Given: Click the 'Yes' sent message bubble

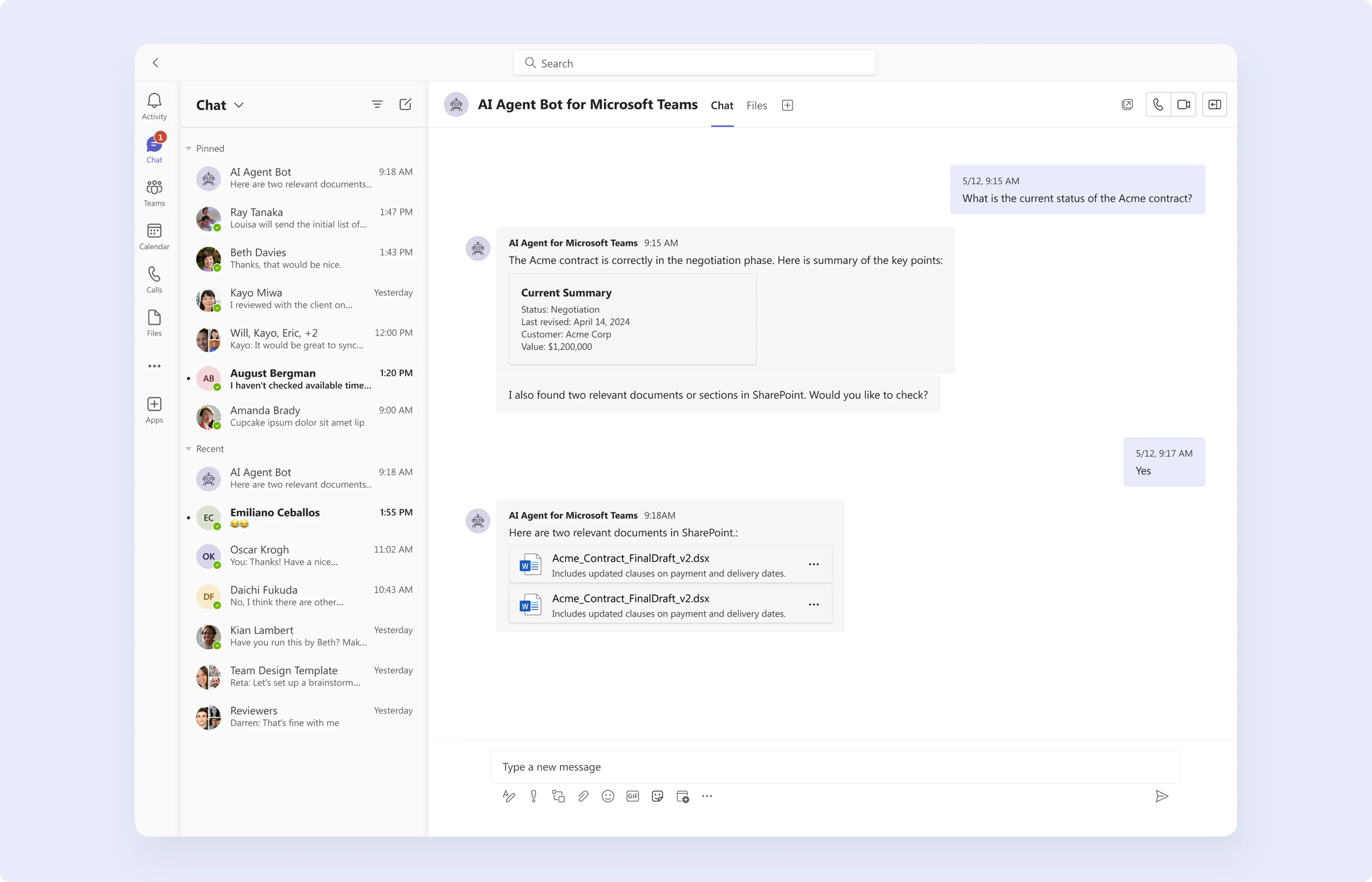Looking at the screenshot, I should click(1164, 462).
